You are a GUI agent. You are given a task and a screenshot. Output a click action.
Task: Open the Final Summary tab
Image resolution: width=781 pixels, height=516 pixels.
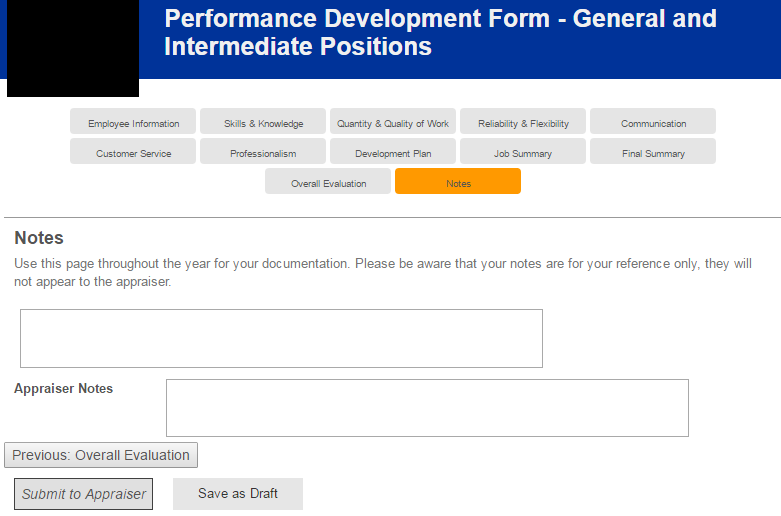coord(653,153)
